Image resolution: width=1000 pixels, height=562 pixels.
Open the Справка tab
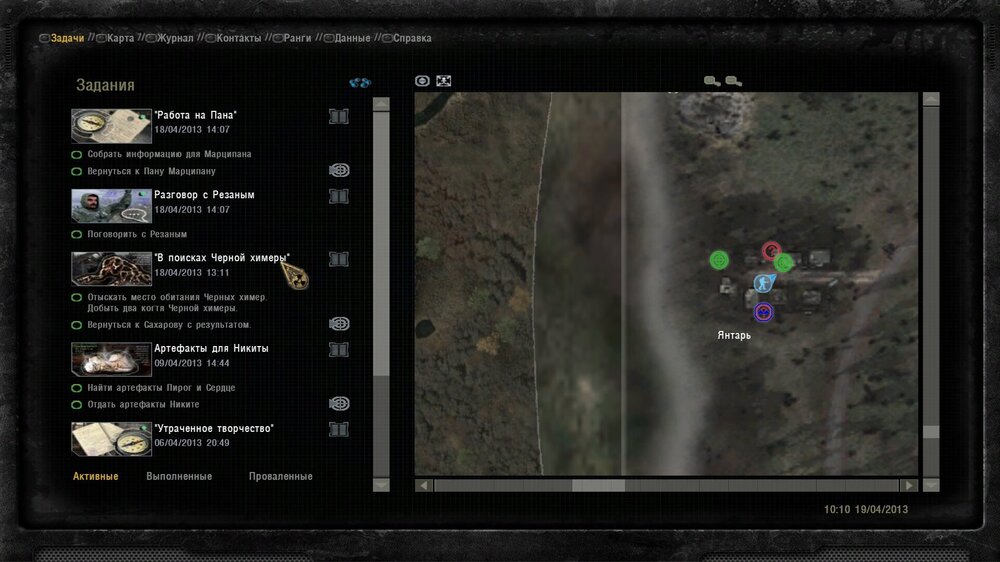pos(412,38)
